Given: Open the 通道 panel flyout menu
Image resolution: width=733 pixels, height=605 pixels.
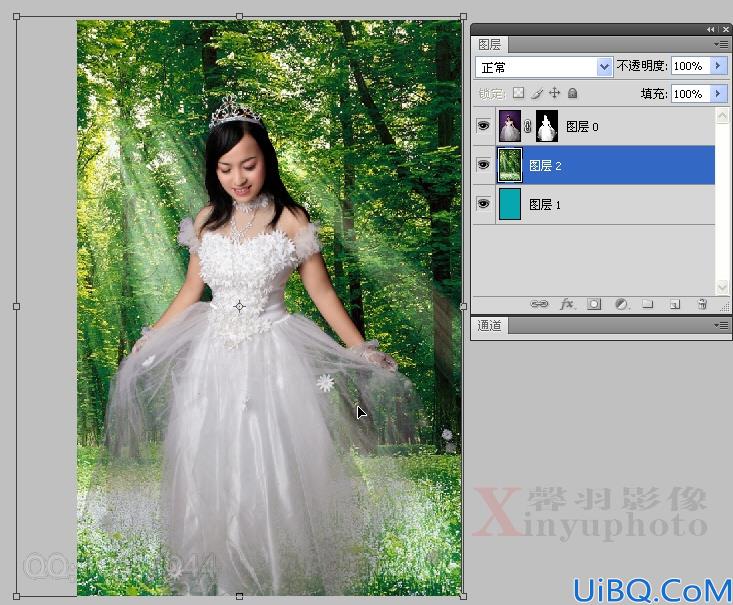Looking at the screenshot, I should (721, 325).
